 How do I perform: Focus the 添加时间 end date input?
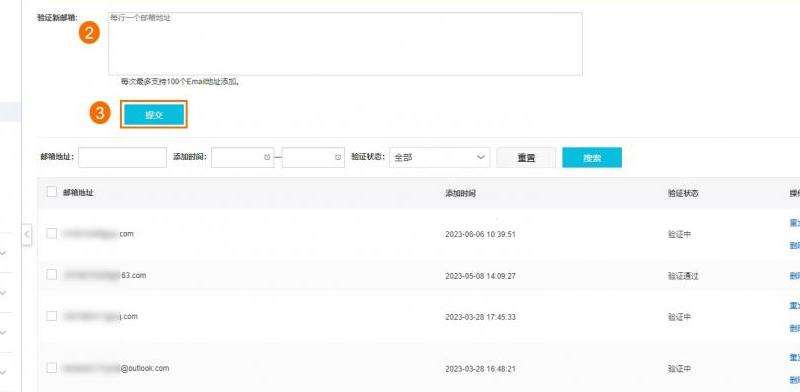pos(313,158)
